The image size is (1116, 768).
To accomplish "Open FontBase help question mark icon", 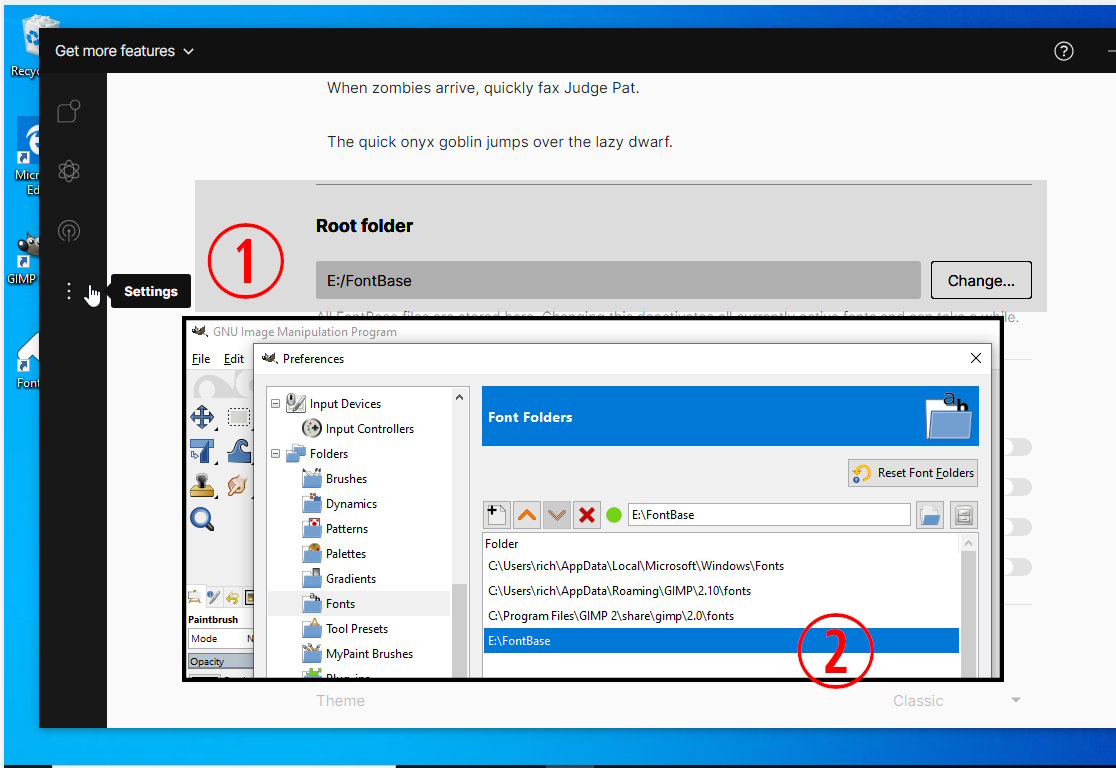I will [x=1063, y=51].
